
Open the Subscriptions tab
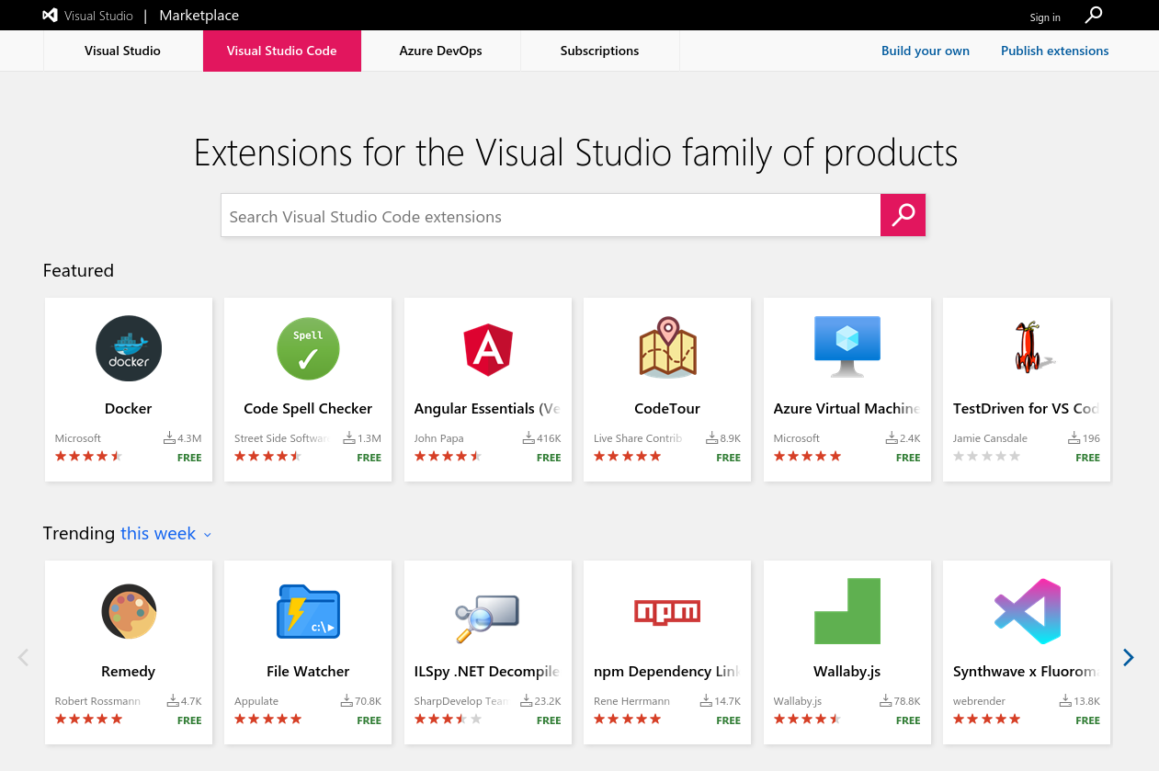(599, 51)
